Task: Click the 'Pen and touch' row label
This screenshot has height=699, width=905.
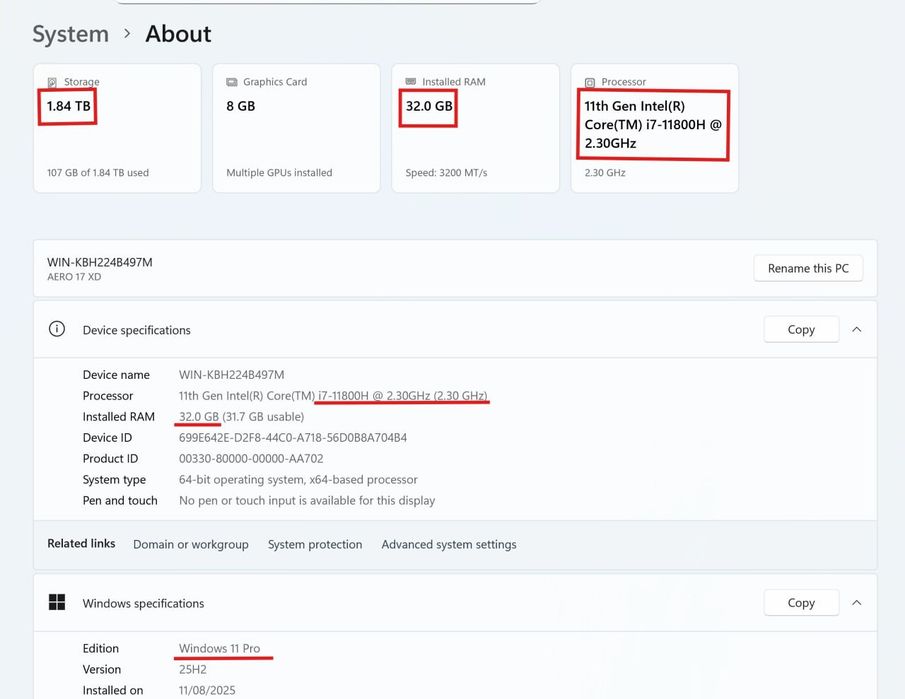Action: point(120,500)
